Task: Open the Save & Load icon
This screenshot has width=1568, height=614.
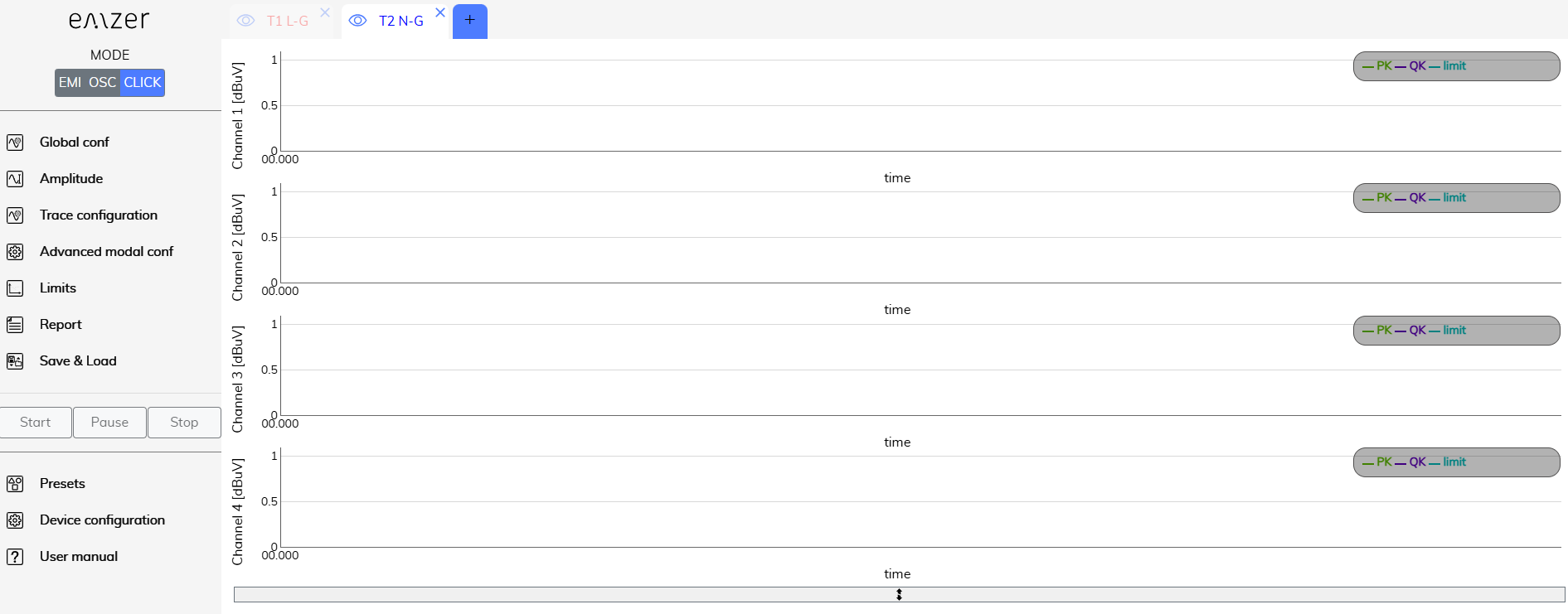Action: tap(15, 361)
